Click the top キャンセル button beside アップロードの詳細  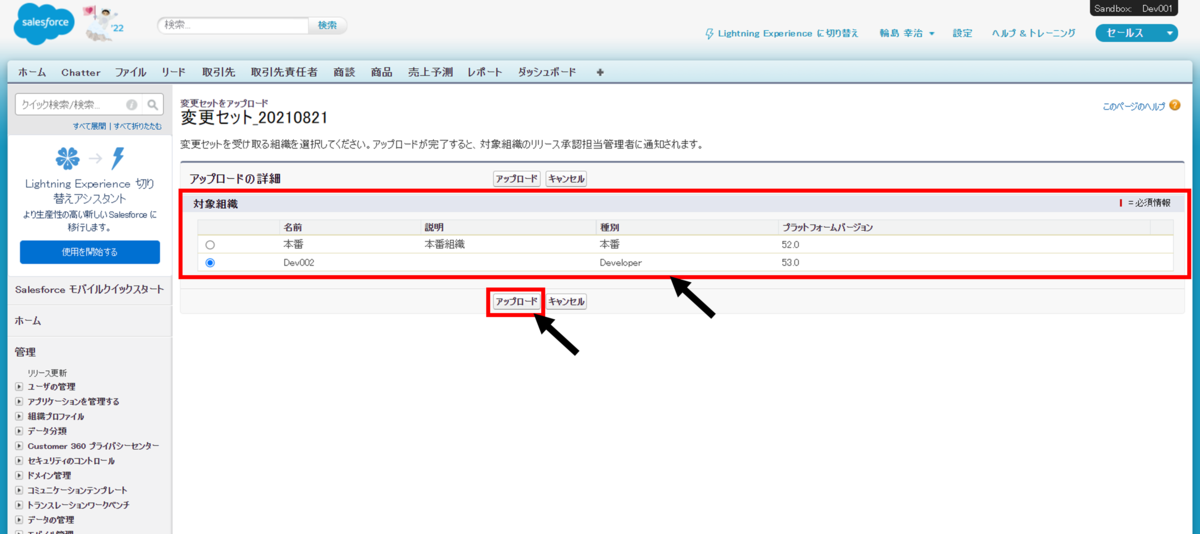566,179
